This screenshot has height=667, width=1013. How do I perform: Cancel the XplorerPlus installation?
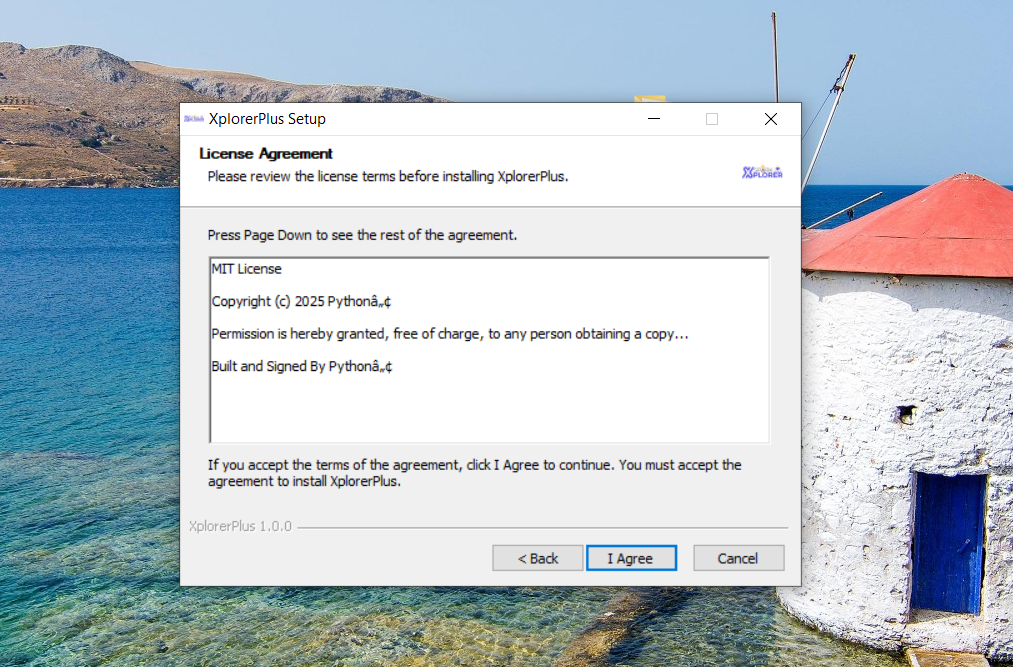738,558
